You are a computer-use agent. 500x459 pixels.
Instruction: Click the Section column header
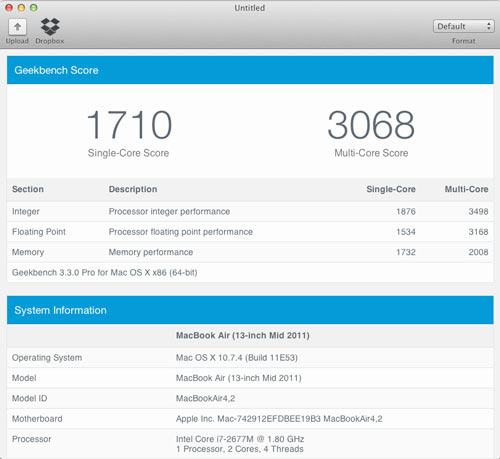(x=28, y=189)
